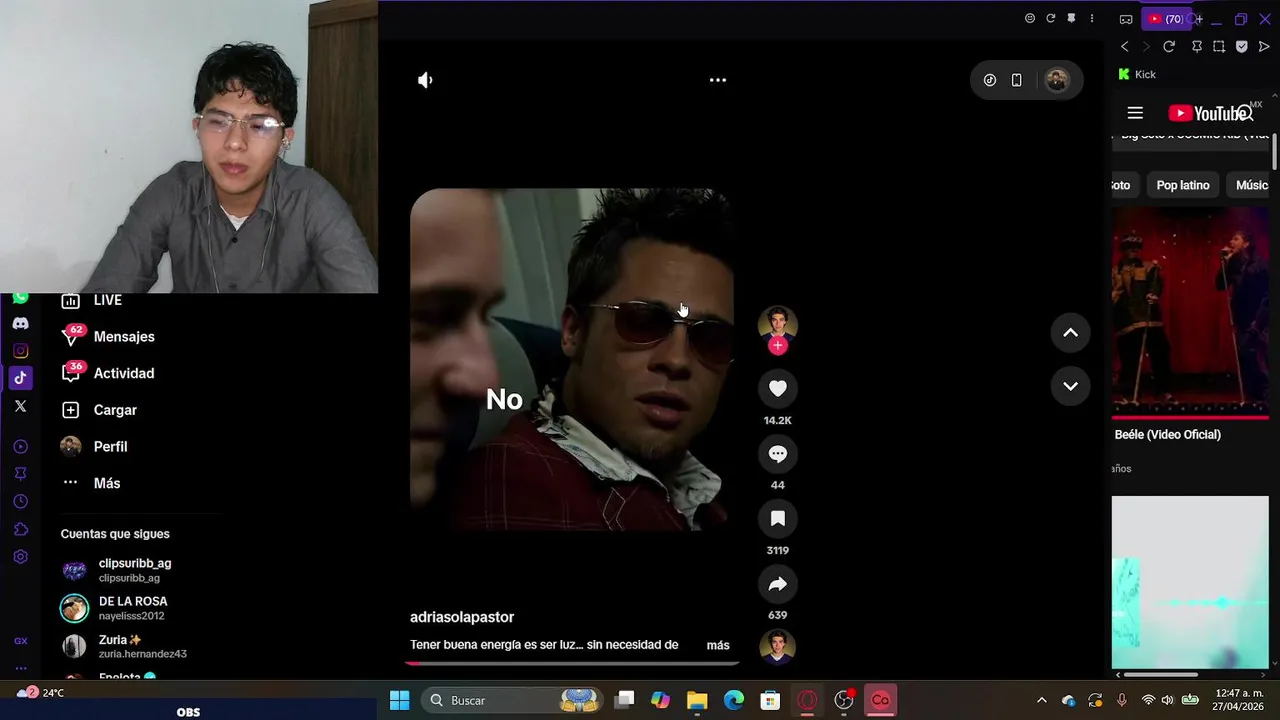The image size is (1280, 720).
Task: Open History clock icon in Opera sidebar
Action: click(x=20, y=502)
